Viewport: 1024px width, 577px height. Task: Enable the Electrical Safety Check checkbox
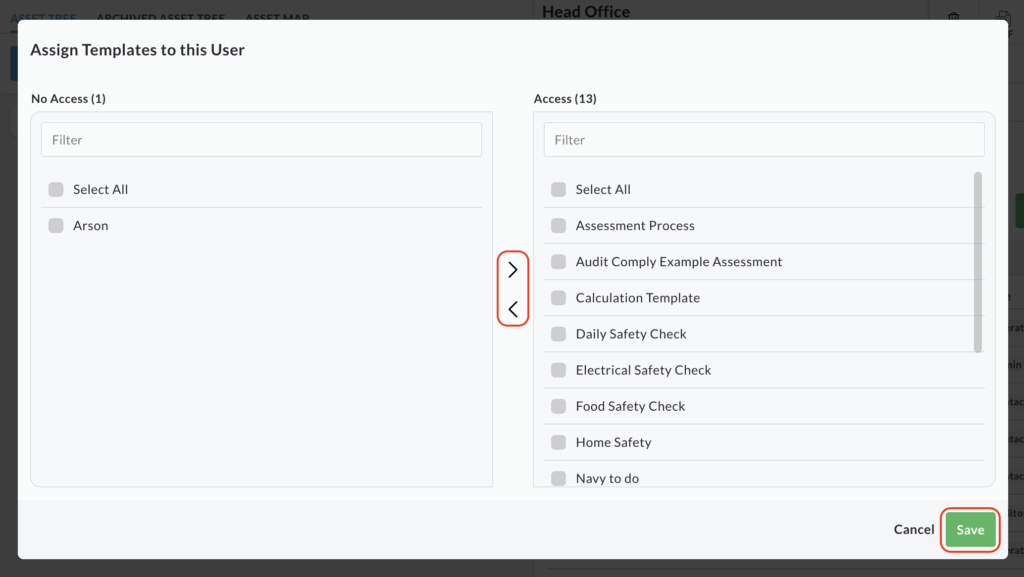click(558, 370)
